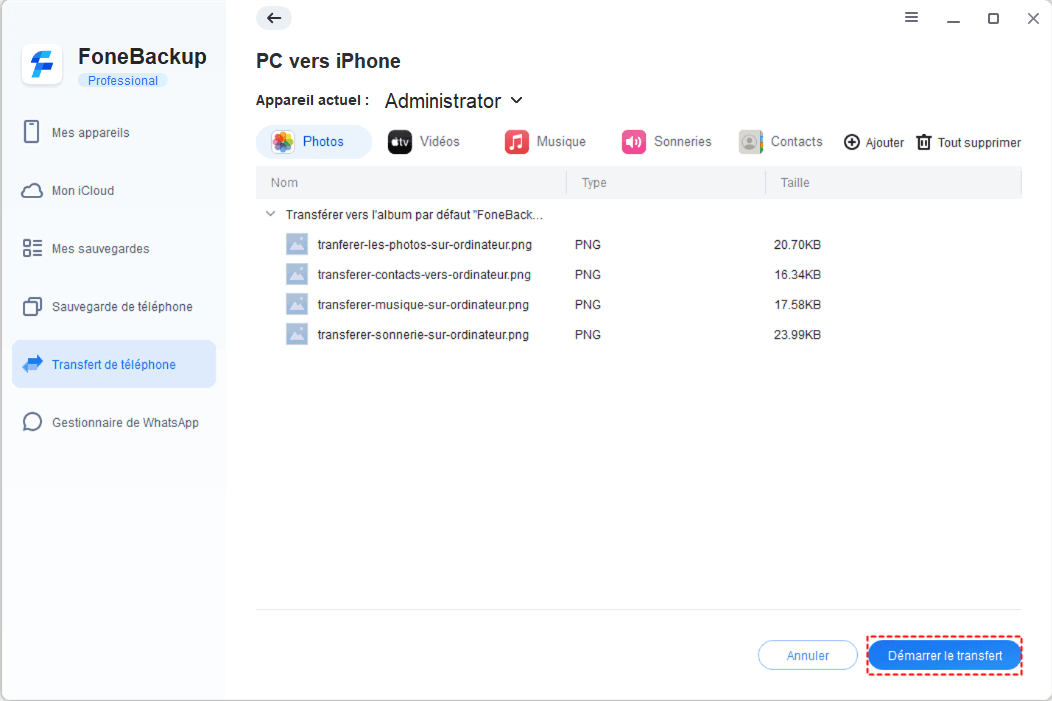This screenshot has height=701, width=1052.
Task: Click the phone icon beside Mes appareils
Action: (32, 132)
